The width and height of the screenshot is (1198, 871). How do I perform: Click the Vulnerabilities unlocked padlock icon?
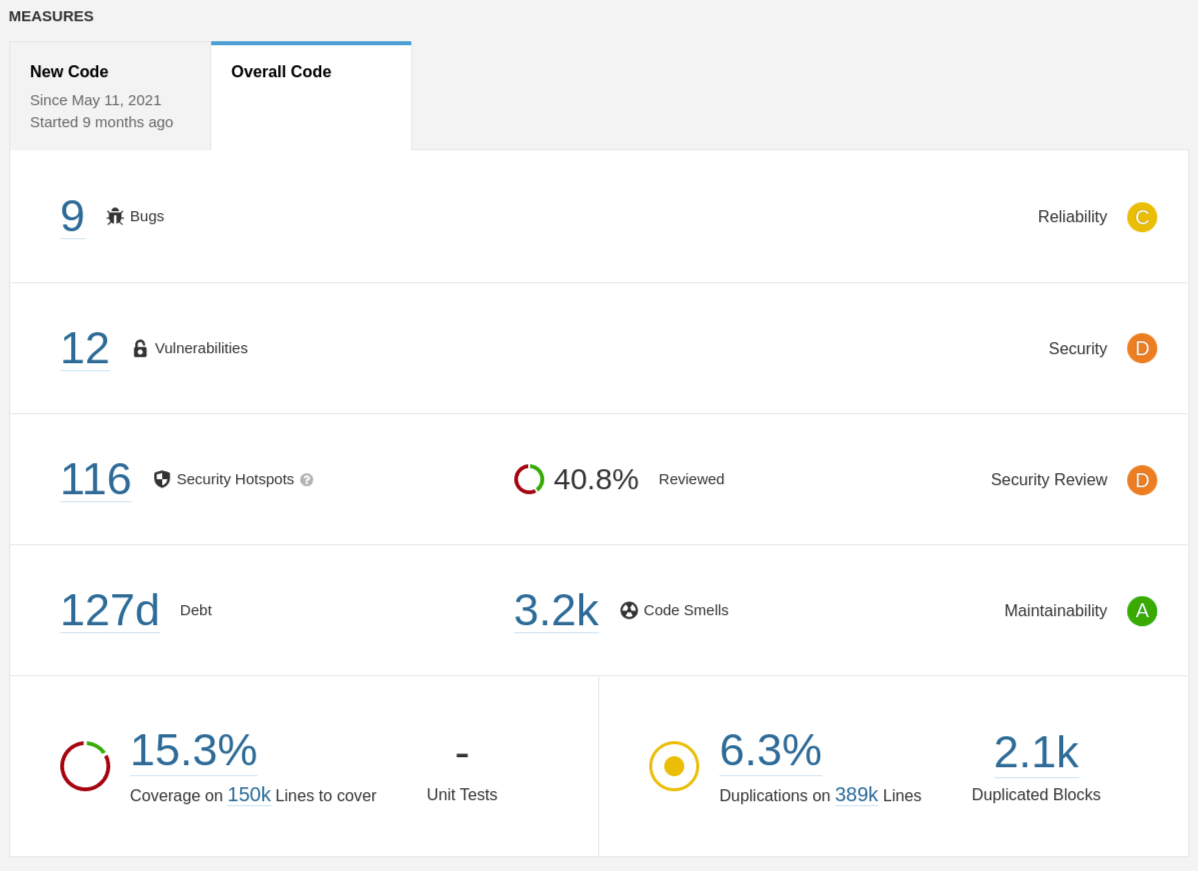pyautogui.click(x=140, y=348)
